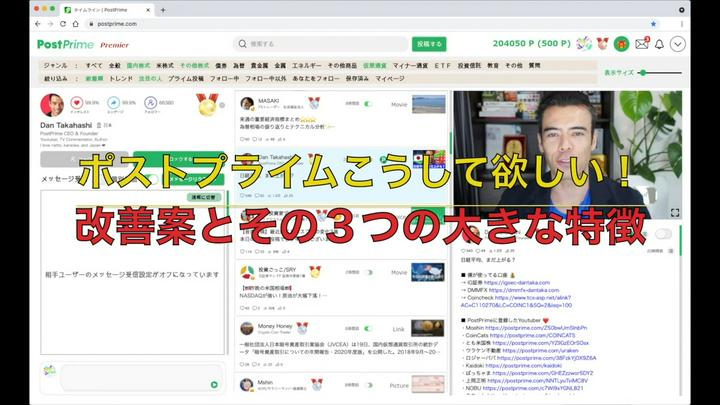Click the browser home icon
The height and width of the screenshot is (405, 720).
pyautogui.click(x=76, y=24)
